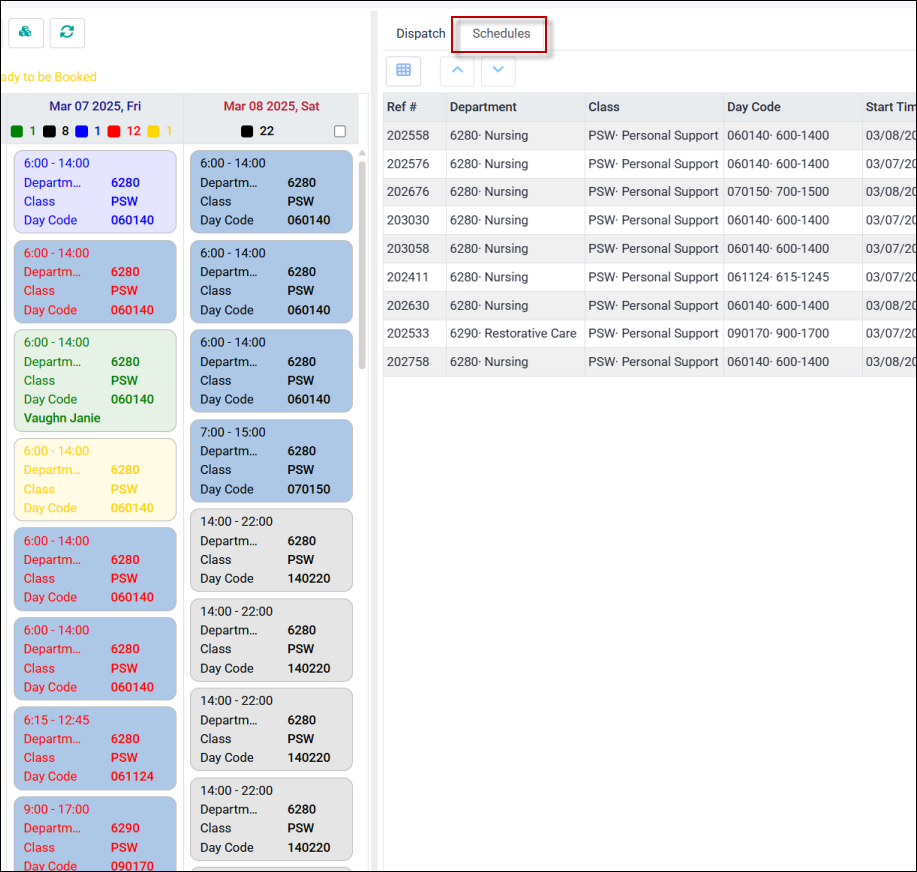917x872 pixels.
Task: Open the grid view icon under Dispatch
Action: (404, 71)
